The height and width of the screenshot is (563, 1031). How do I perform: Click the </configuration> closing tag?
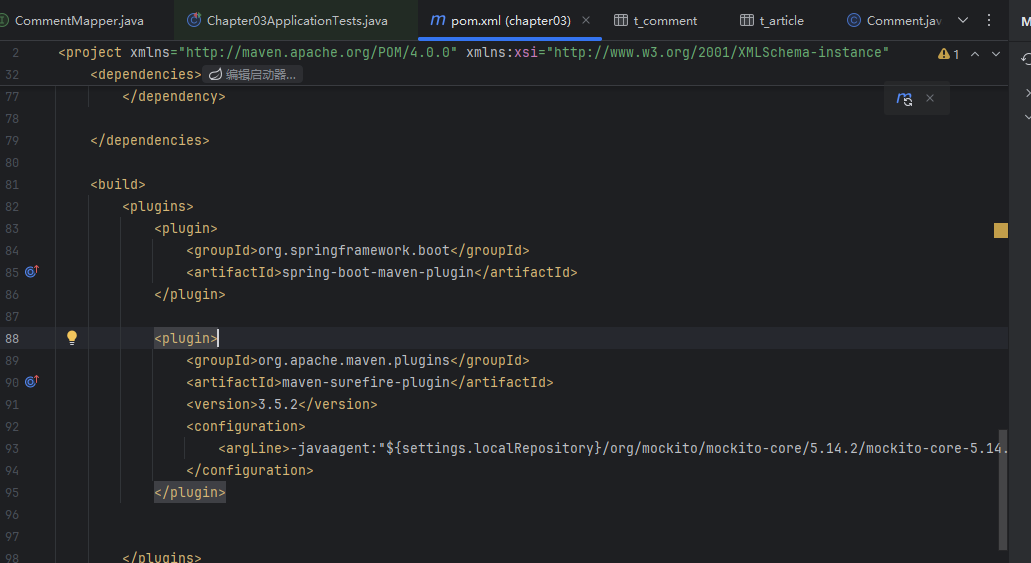250,470
